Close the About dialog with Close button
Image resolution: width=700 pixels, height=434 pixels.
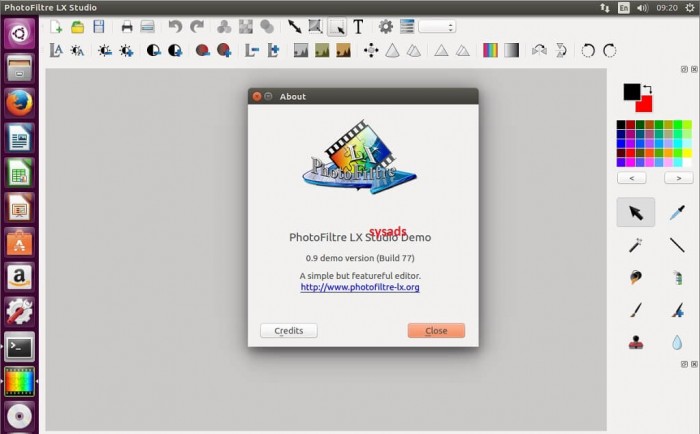[x=436, y=331]
